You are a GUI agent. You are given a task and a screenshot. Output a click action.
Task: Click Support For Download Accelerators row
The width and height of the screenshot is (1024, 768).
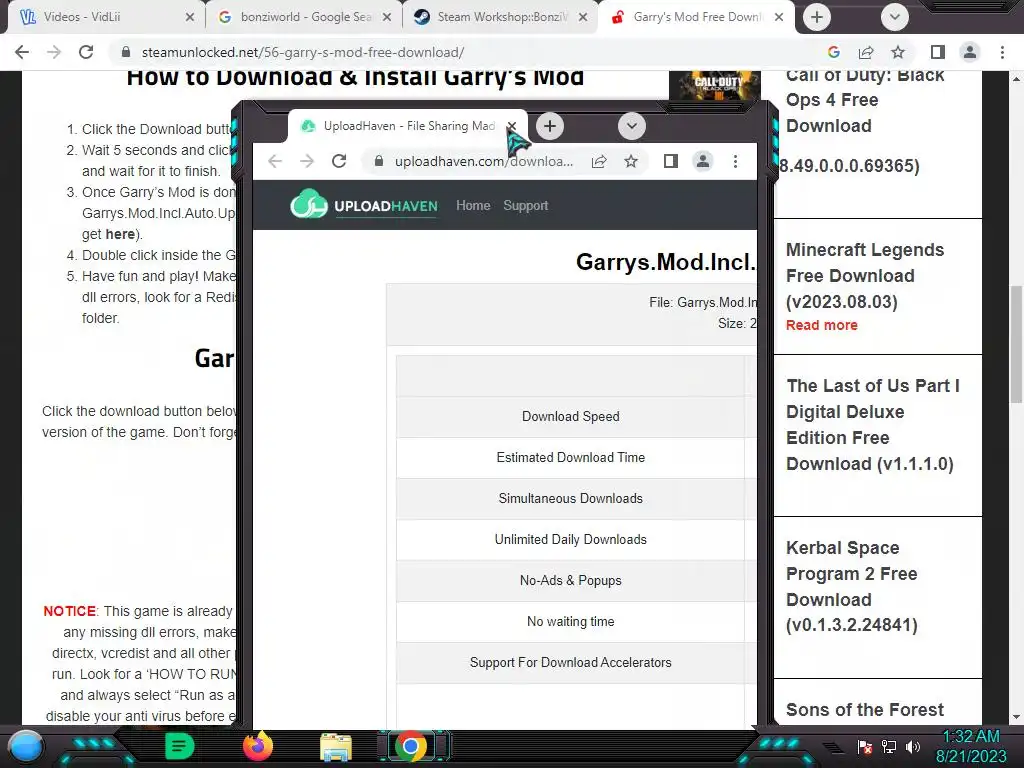tap(577, 663)
